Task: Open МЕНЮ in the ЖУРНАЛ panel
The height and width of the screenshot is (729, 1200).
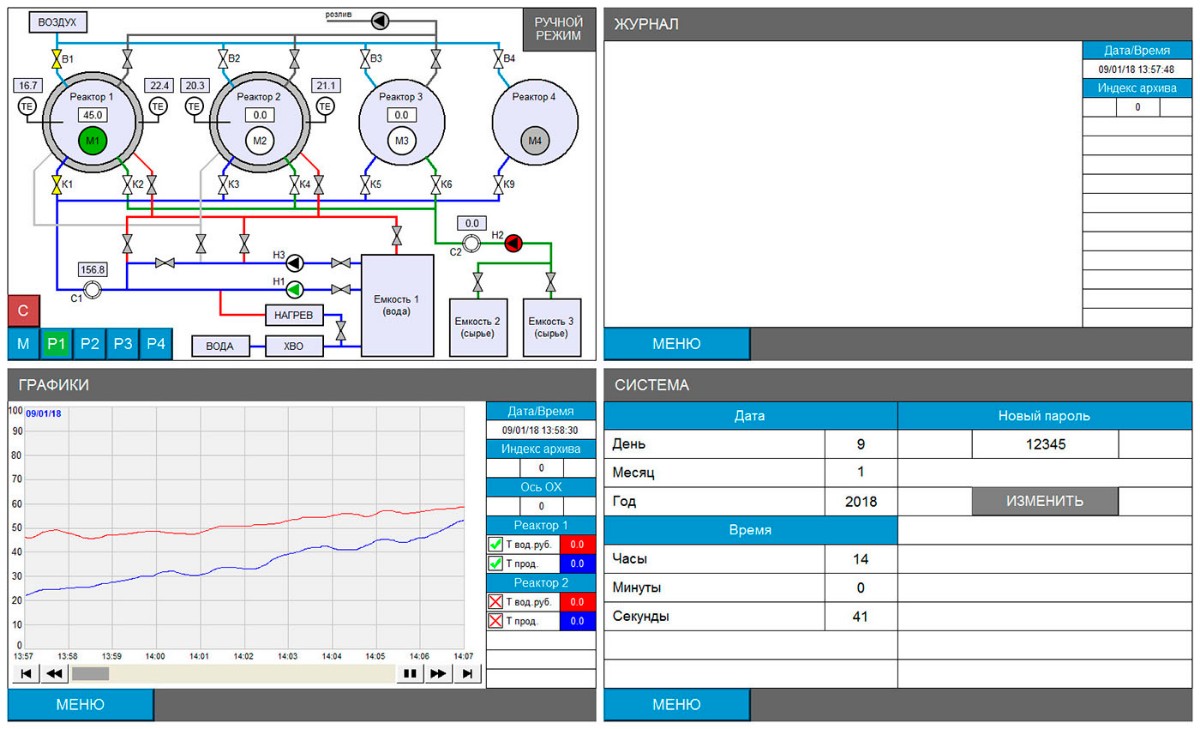Action: pos(676,344)
